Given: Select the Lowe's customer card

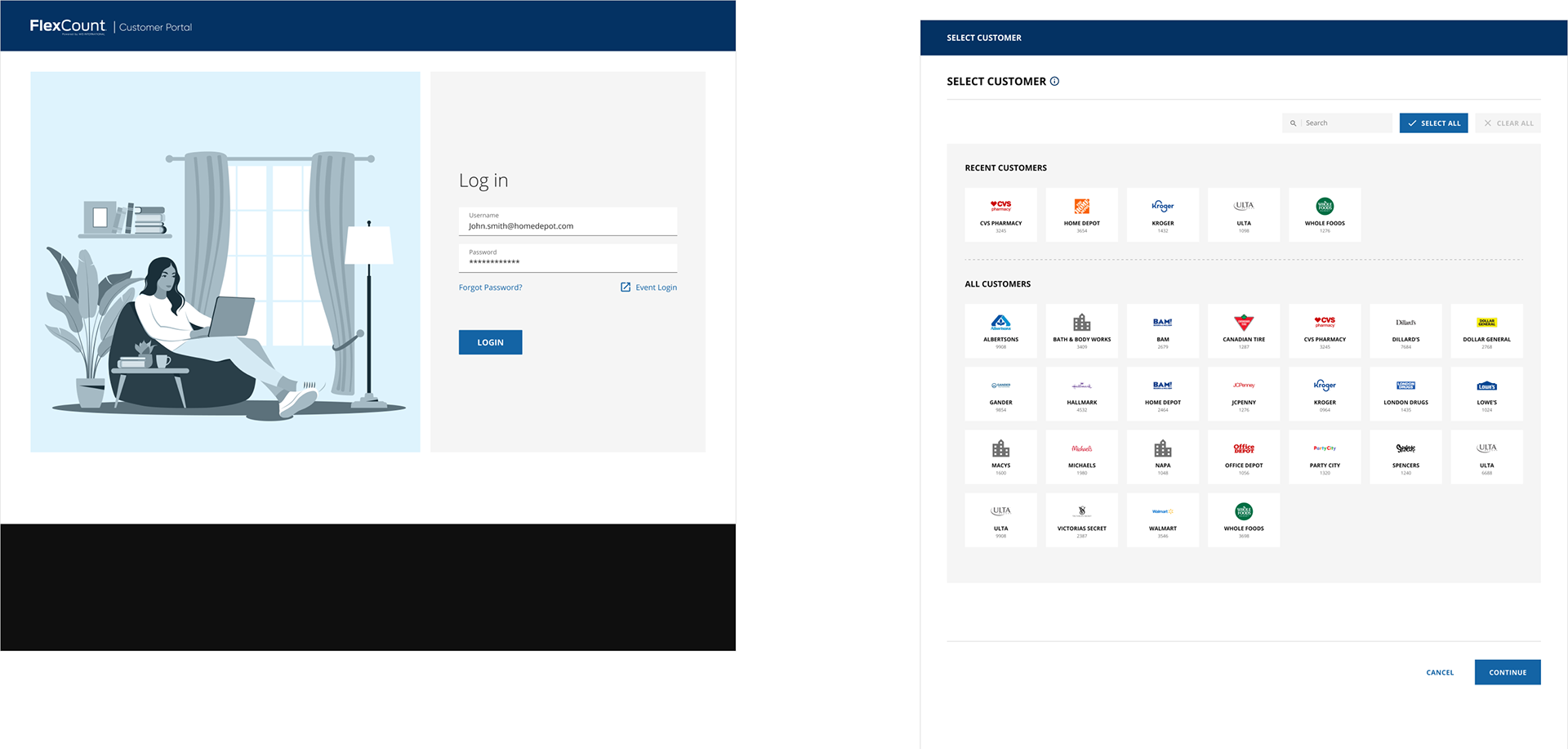Looking at the screenshot, I should click(1486, 394).
